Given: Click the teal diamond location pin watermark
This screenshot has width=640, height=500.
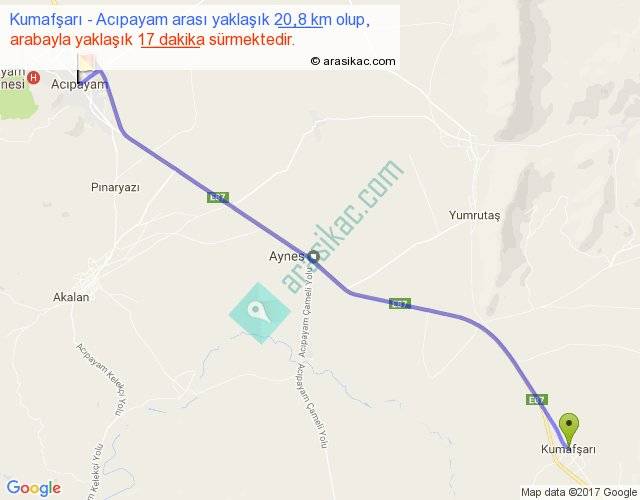Looking at the screenshot, I should (x=260, y=313).
